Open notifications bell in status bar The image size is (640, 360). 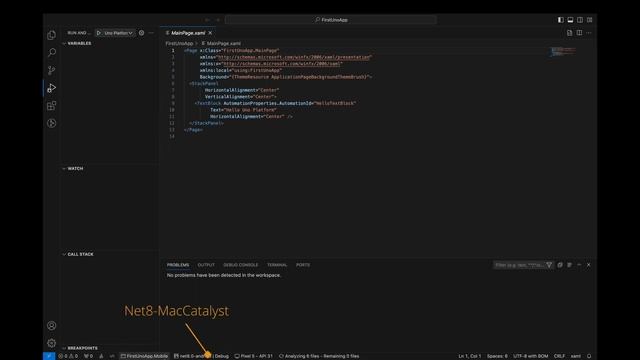click(x=589, y=356)
